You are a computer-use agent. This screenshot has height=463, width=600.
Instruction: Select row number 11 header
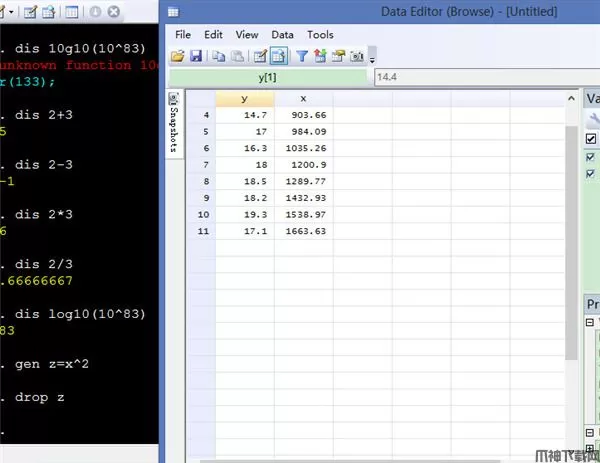201,231
